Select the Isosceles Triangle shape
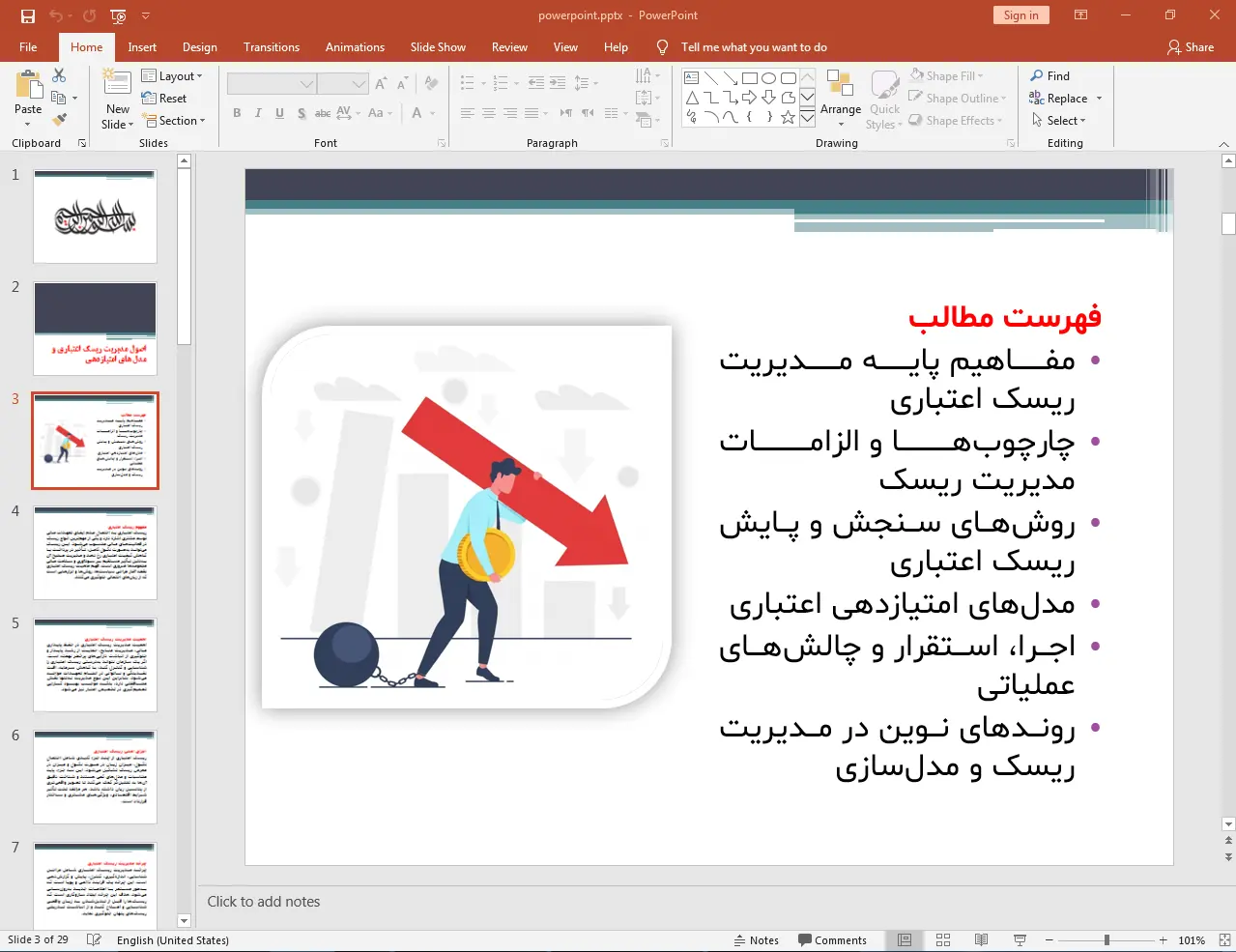 click(x=692, y=98)
